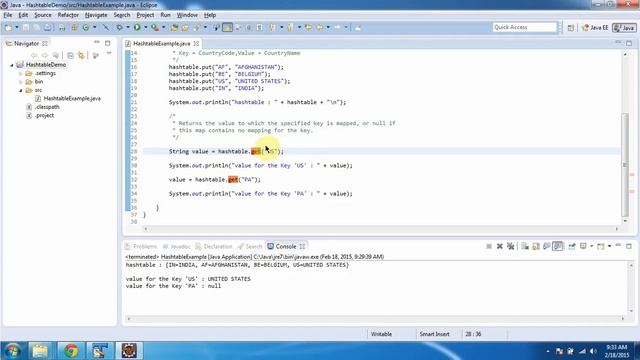Click the Display Selected Console monitor icon

(x=583, y=246)
